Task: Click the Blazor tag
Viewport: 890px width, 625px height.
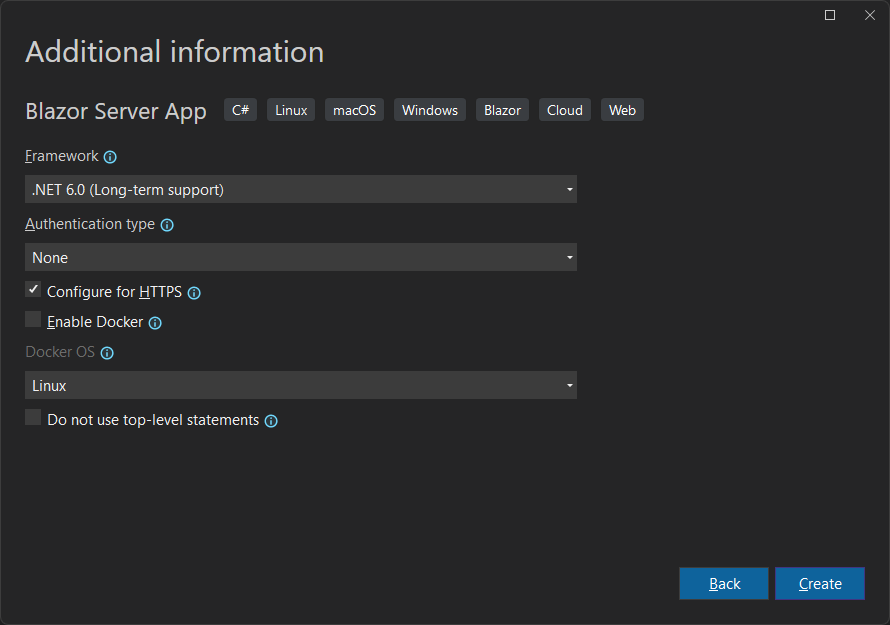Action: [x=502, y=110]
